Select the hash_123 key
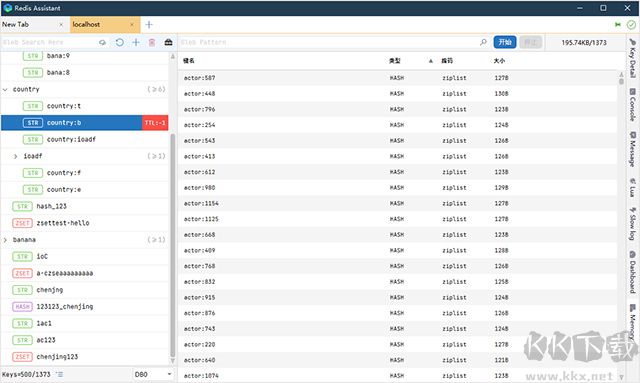This screenshot has height=383, width=640. click(84, 207)
